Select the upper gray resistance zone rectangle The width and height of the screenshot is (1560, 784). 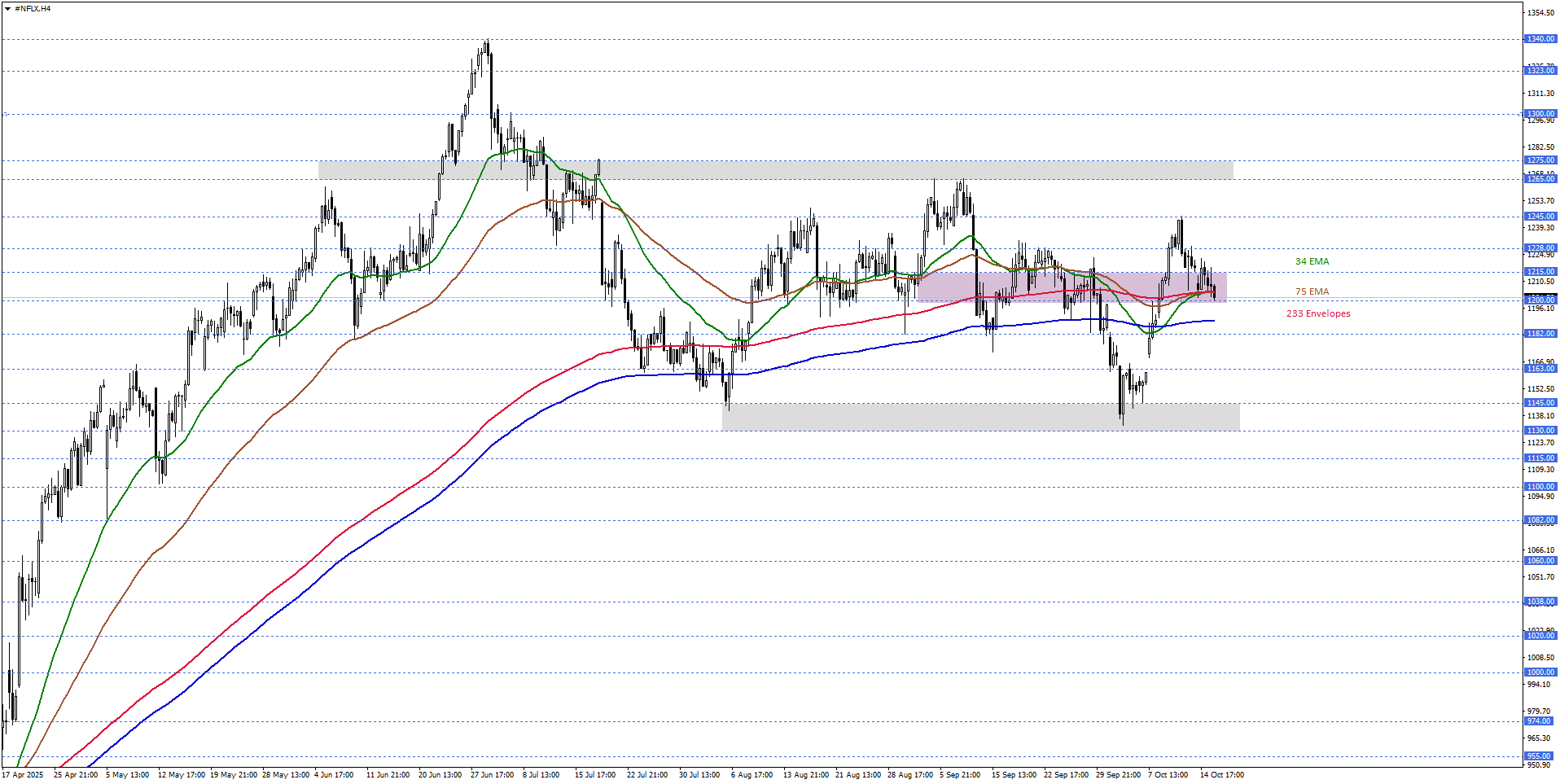775,169
